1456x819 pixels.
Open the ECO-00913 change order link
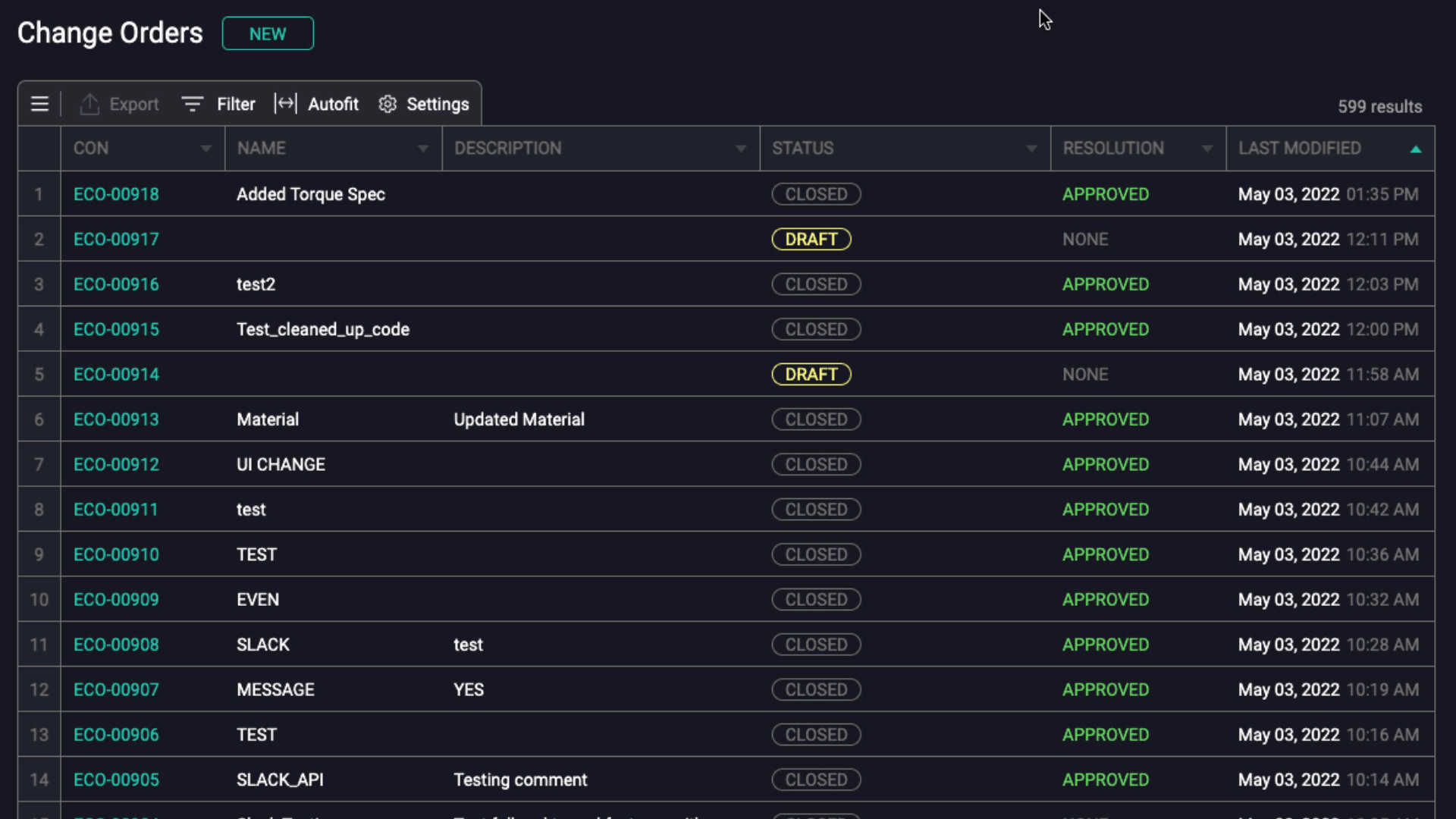(x=116, y=419)
